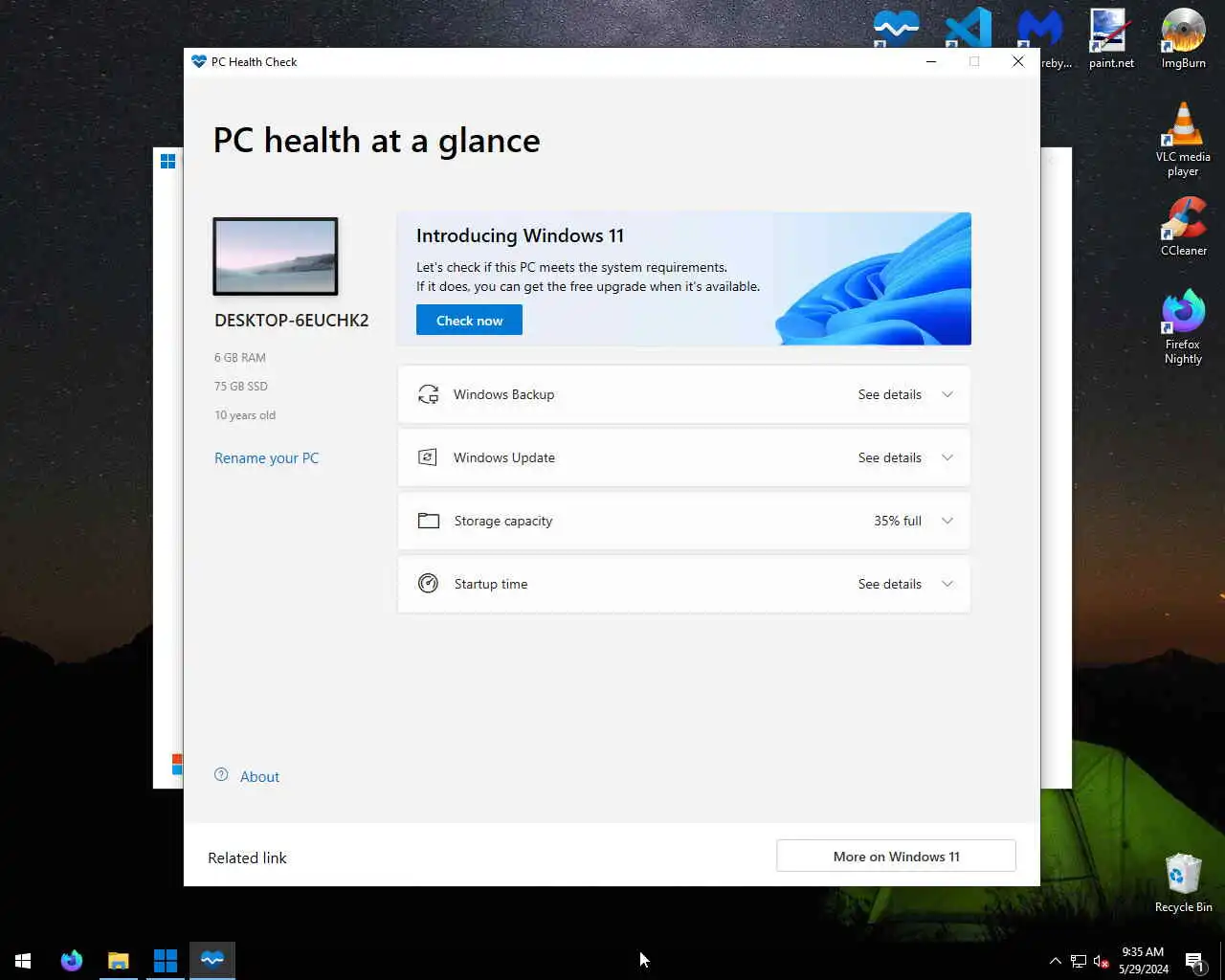
Task: Click the PC Health Check title bar heart icon
Action: click(198, 61)
